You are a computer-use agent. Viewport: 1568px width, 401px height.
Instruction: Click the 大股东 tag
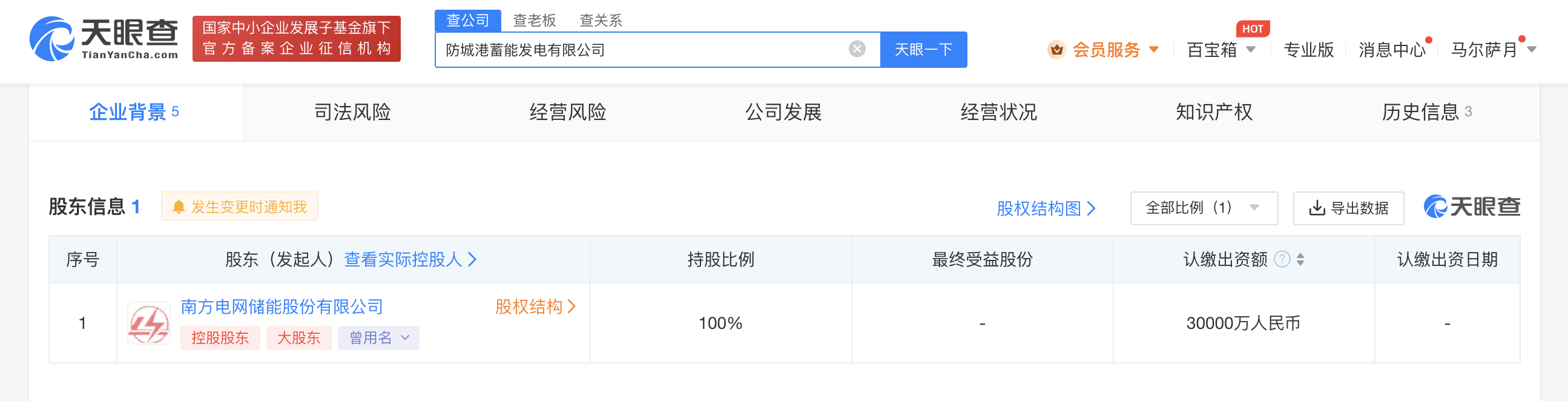[298, 338]
